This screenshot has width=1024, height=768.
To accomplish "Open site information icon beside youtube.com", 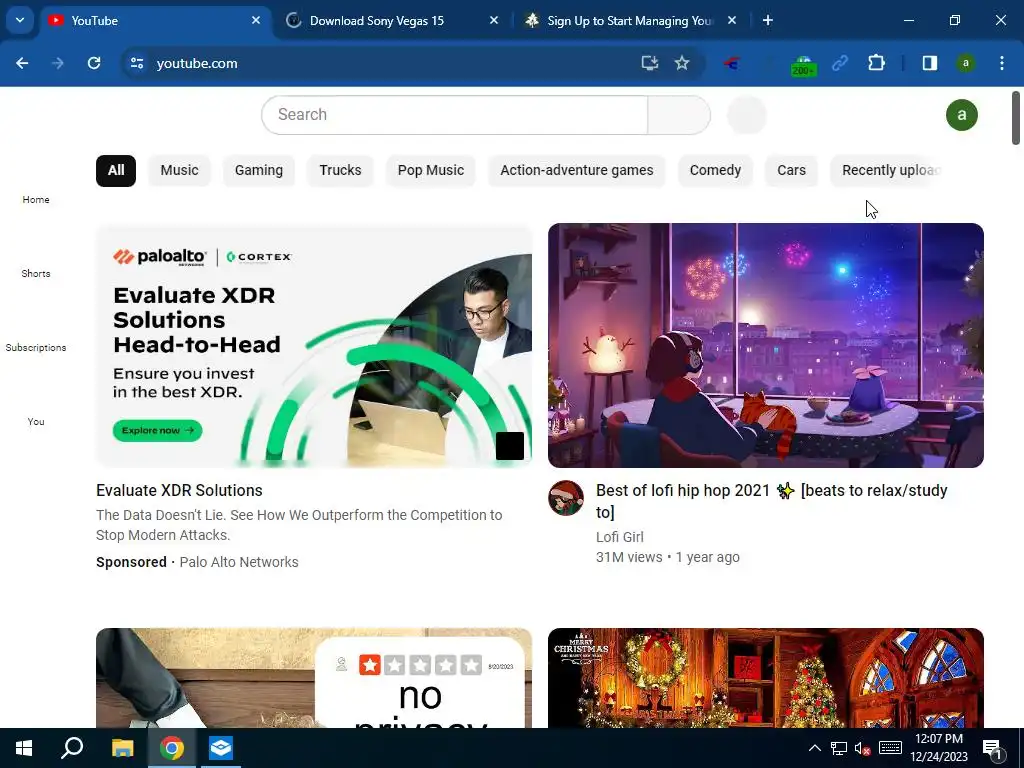I will pos(137,63).
